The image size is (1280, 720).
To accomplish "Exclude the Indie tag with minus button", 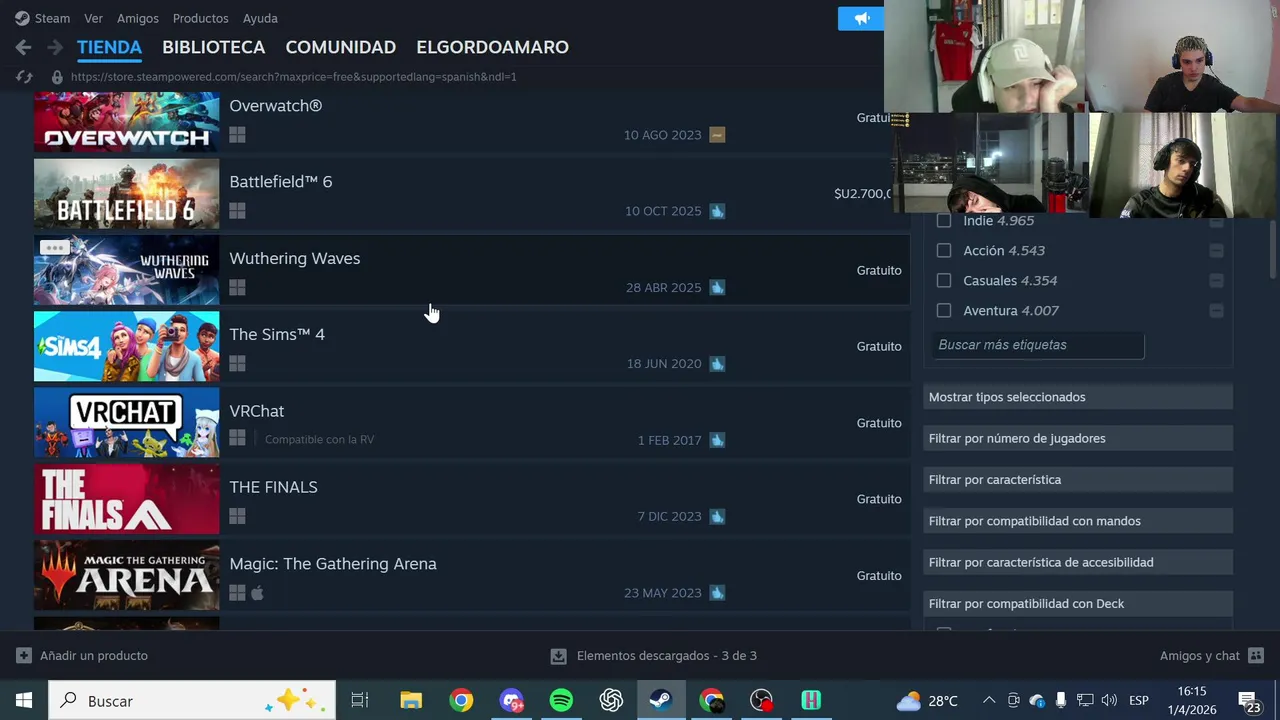I will [x=1216, y=221].
